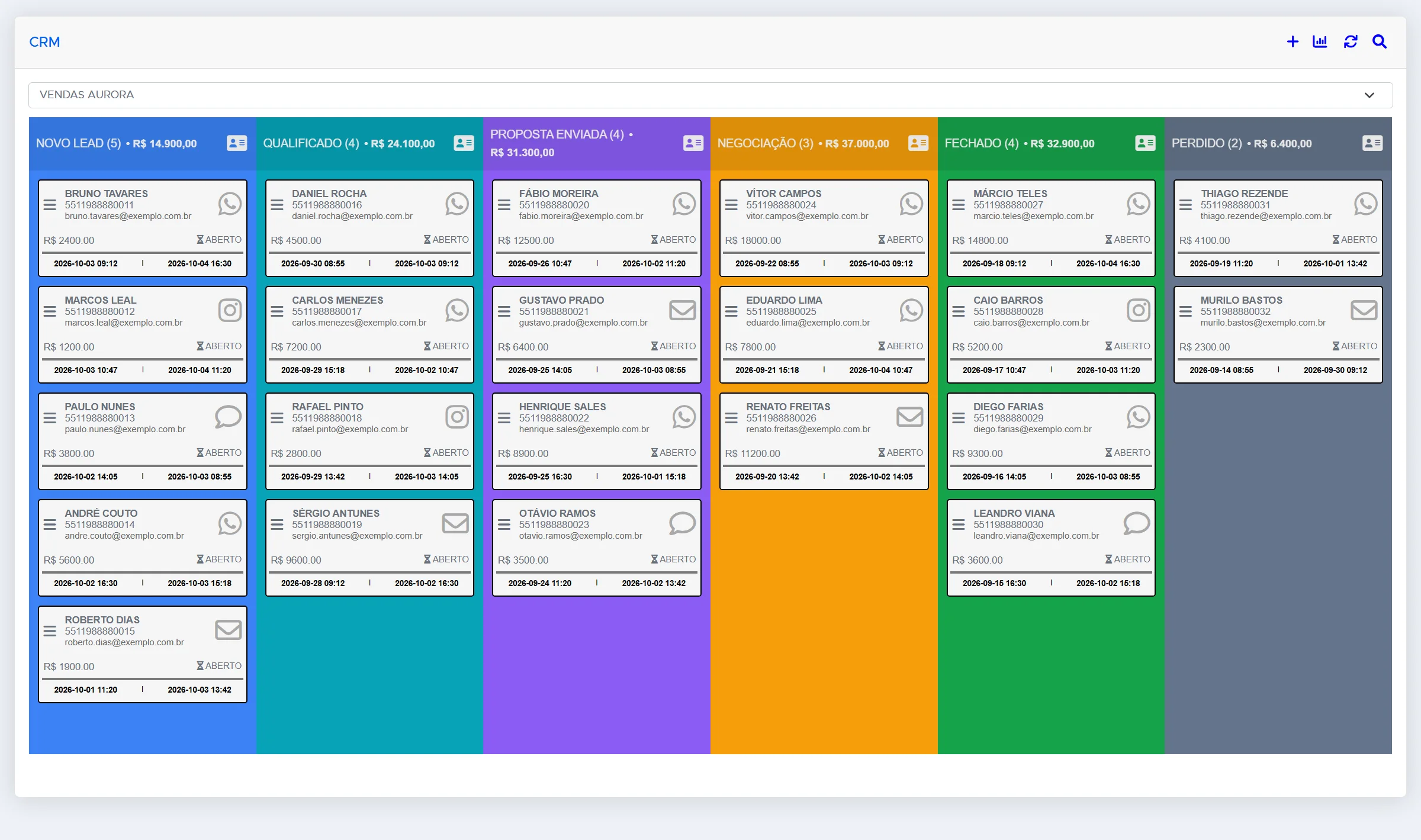Click the refresh sync icon

tap(1351, 41)
